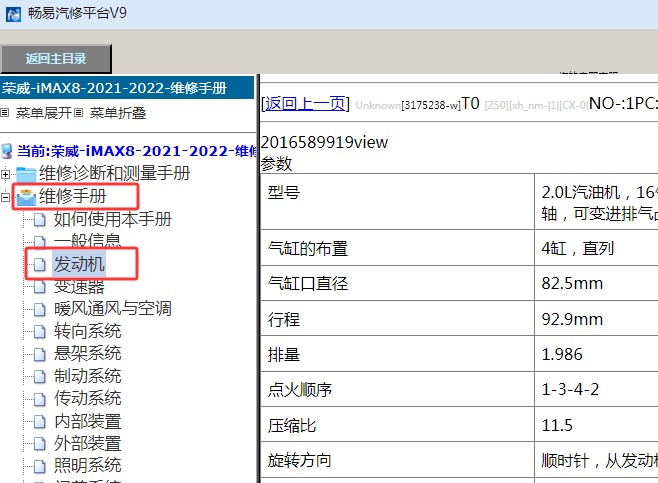The width and height of the screenshot is (658, 483).
Task: Click the menu-expand icon before 菜单展开
Action: [x=4, y=112]
